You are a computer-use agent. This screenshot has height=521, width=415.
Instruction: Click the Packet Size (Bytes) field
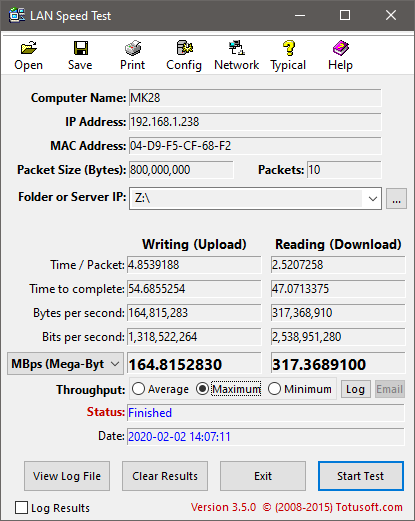(181, 170)
